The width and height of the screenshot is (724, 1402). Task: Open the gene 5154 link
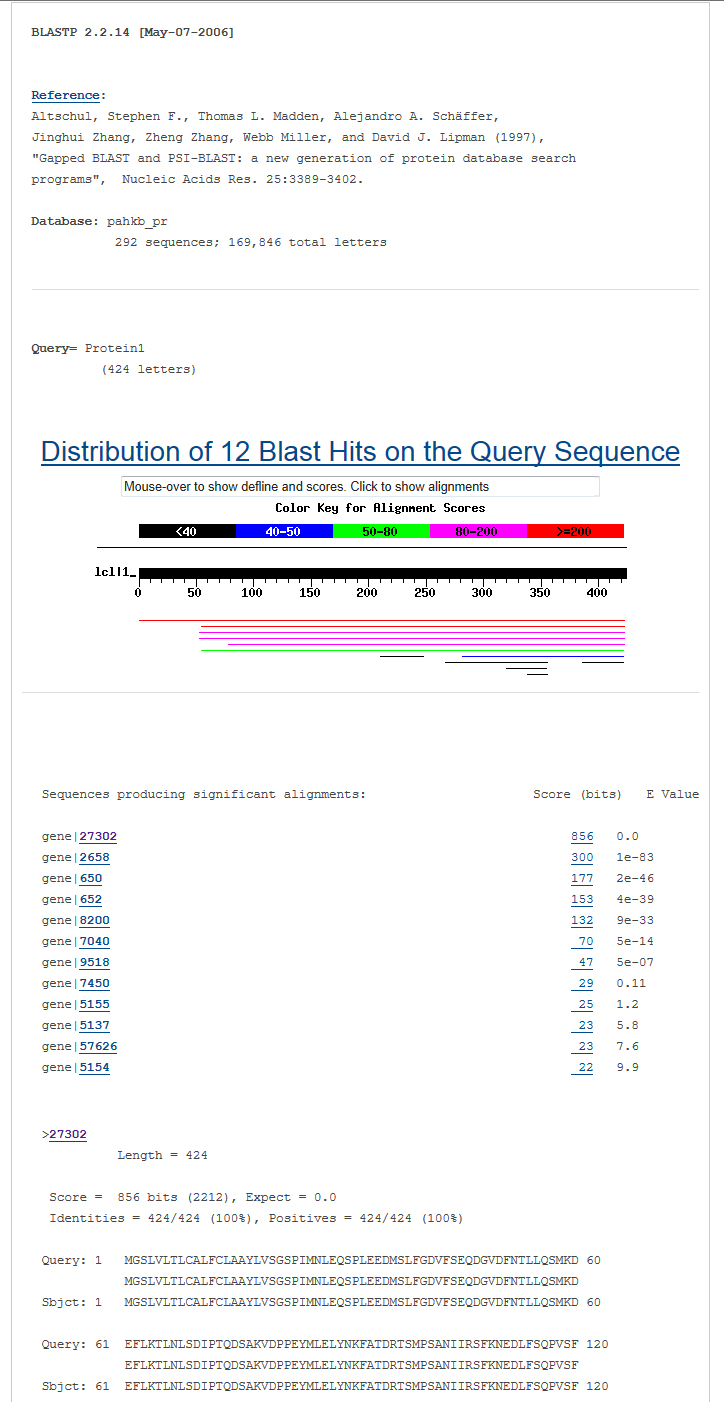pyautogui.click(x=95, y=1068)
